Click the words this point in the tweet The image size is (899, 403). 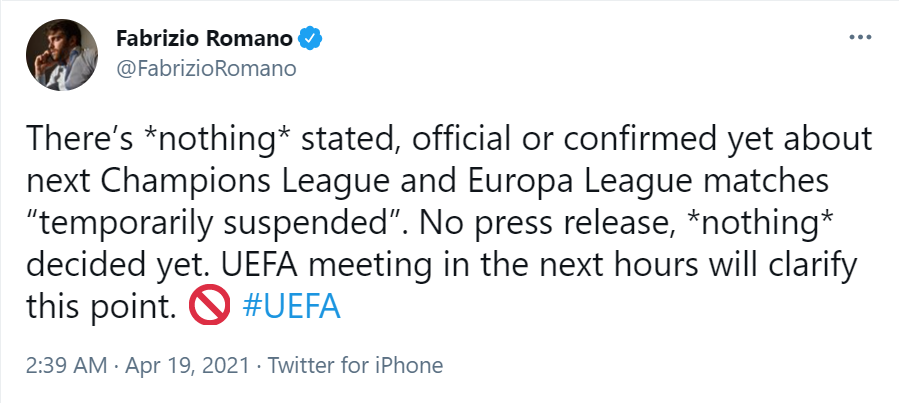[113, 305]
